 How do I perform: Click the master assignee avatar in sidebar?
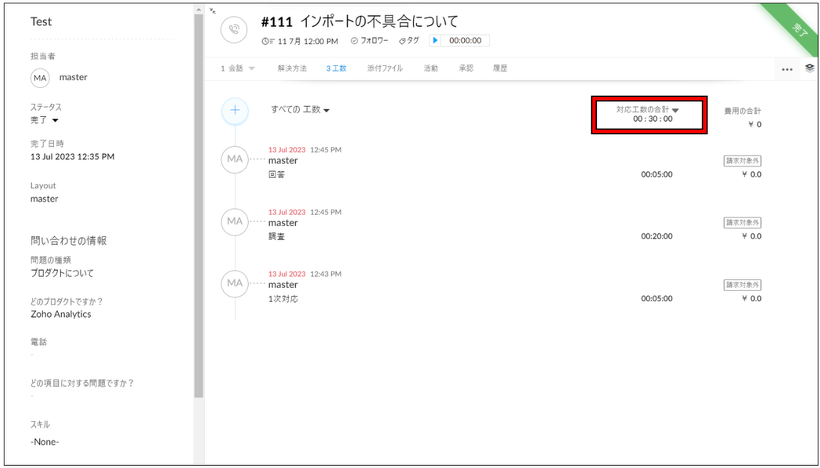tap(40, 78)
